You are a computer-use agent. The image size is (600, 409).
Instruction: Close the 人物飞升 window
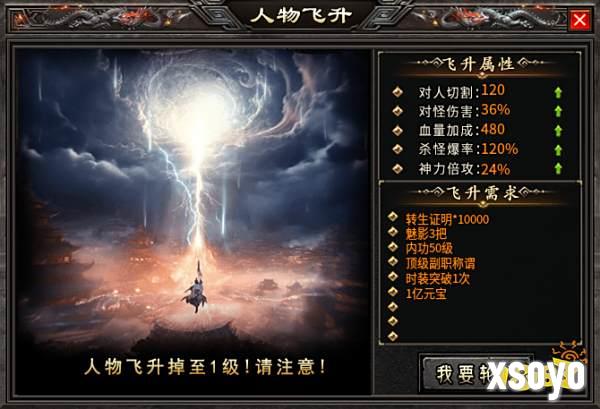579,20
